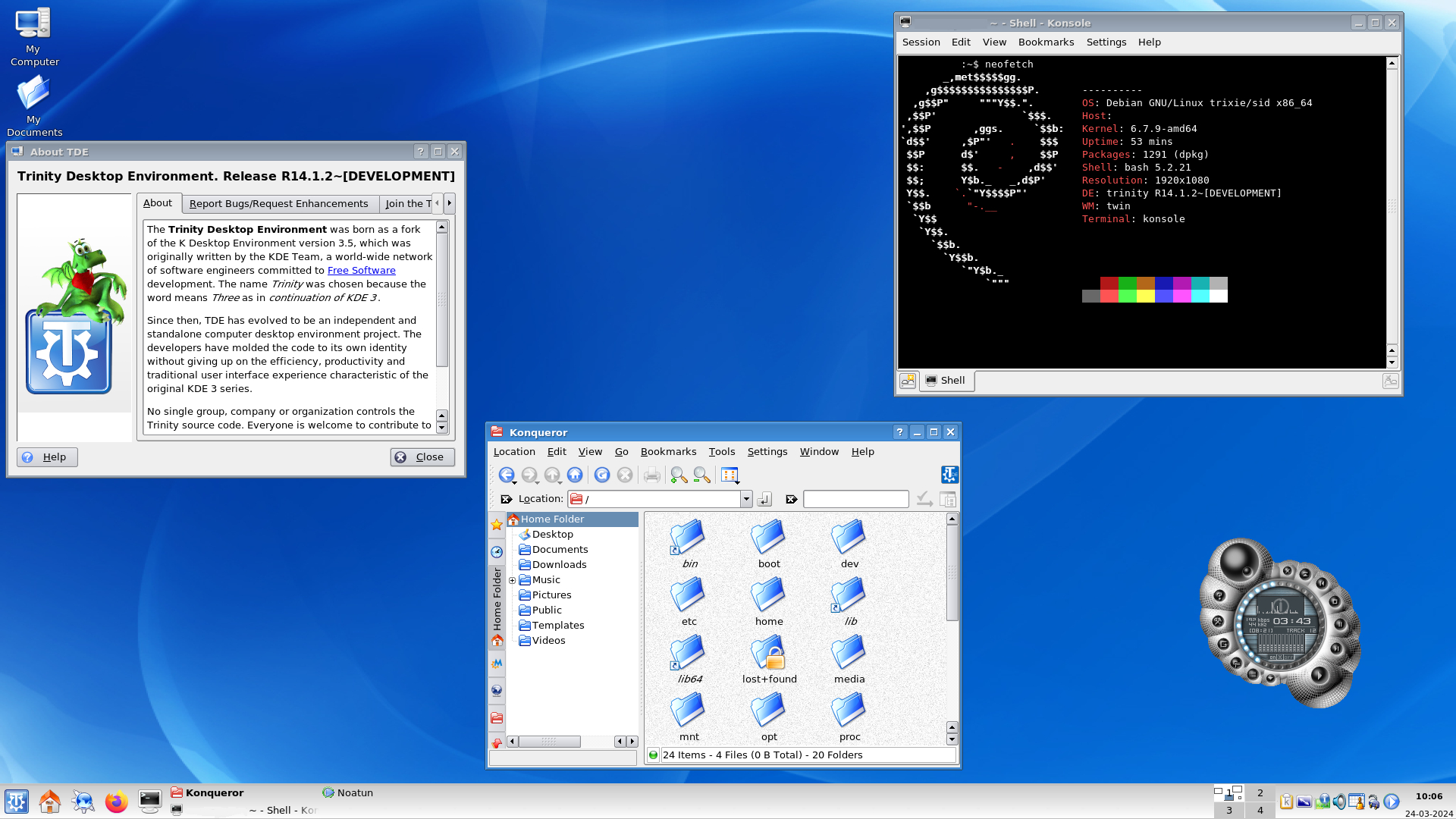1456x819 pixels.
Task: Select the About tab in About TDE
Action: [158, 202]
